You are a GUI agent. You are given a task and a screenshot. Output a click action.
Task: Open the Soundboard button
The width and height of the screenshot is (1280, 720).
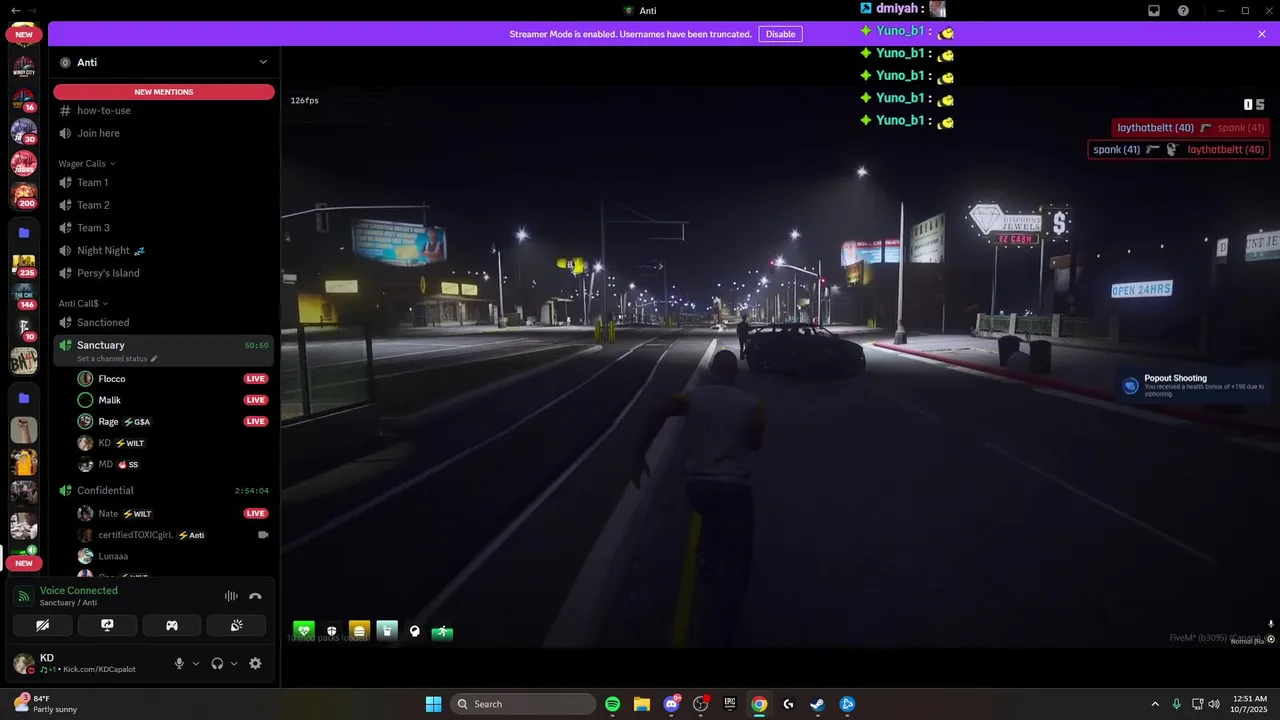point(236,625)
